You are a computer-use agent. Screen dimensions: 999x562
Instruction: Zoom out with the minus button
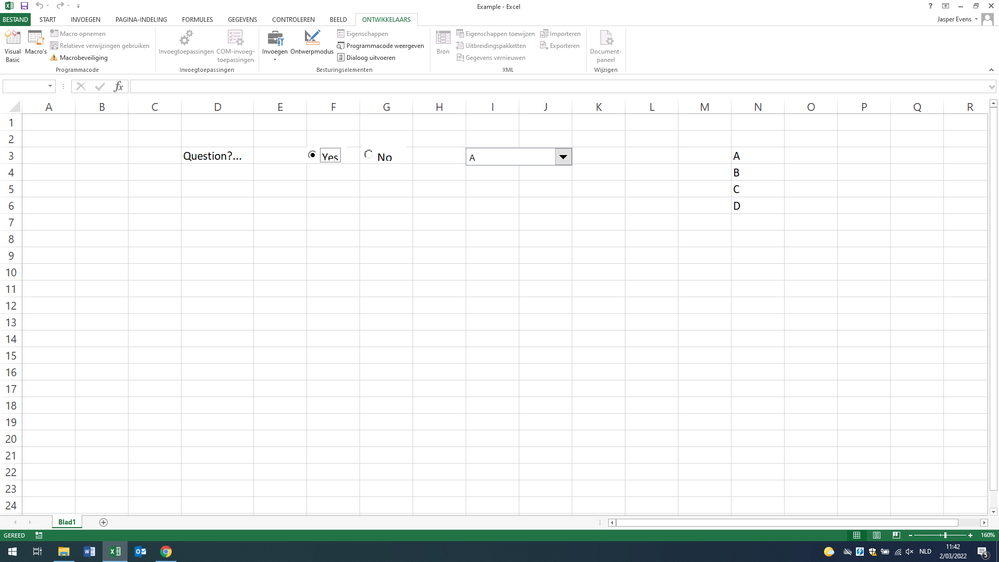pyautogui.click(x=910, y=535)
